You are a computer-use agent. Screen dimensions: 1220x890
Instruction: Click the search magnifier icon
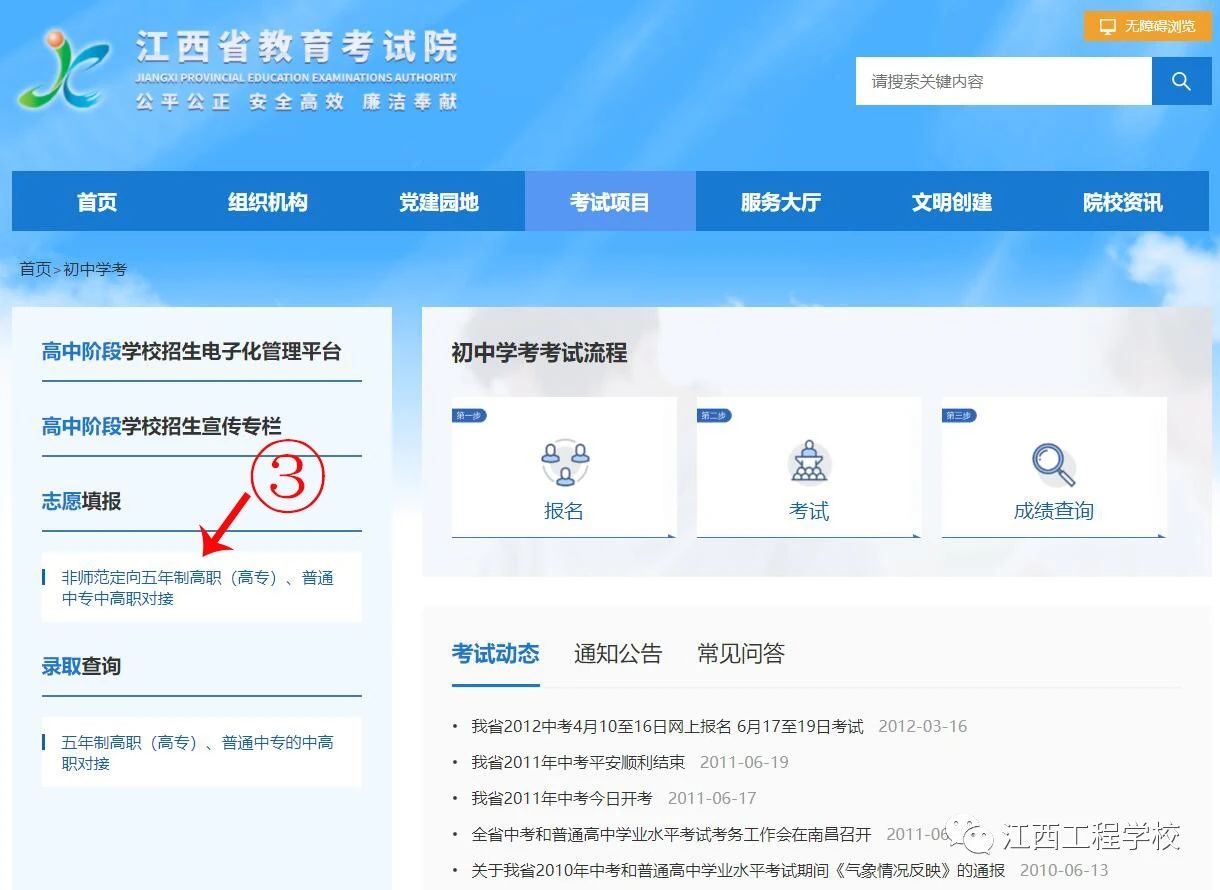[1181, 81]
